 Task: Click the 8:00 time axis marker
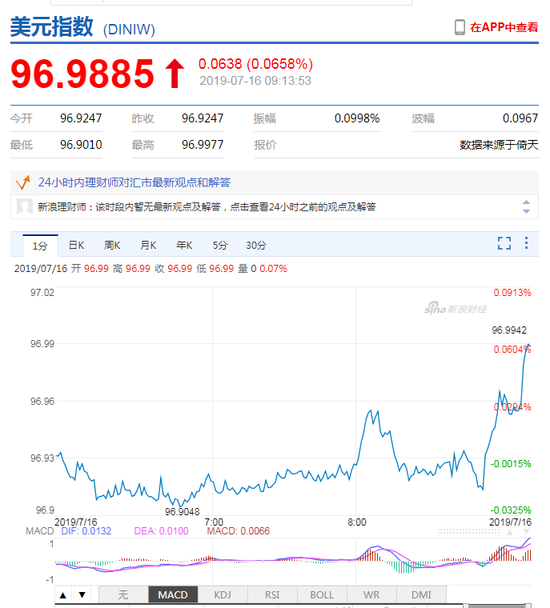357,522
